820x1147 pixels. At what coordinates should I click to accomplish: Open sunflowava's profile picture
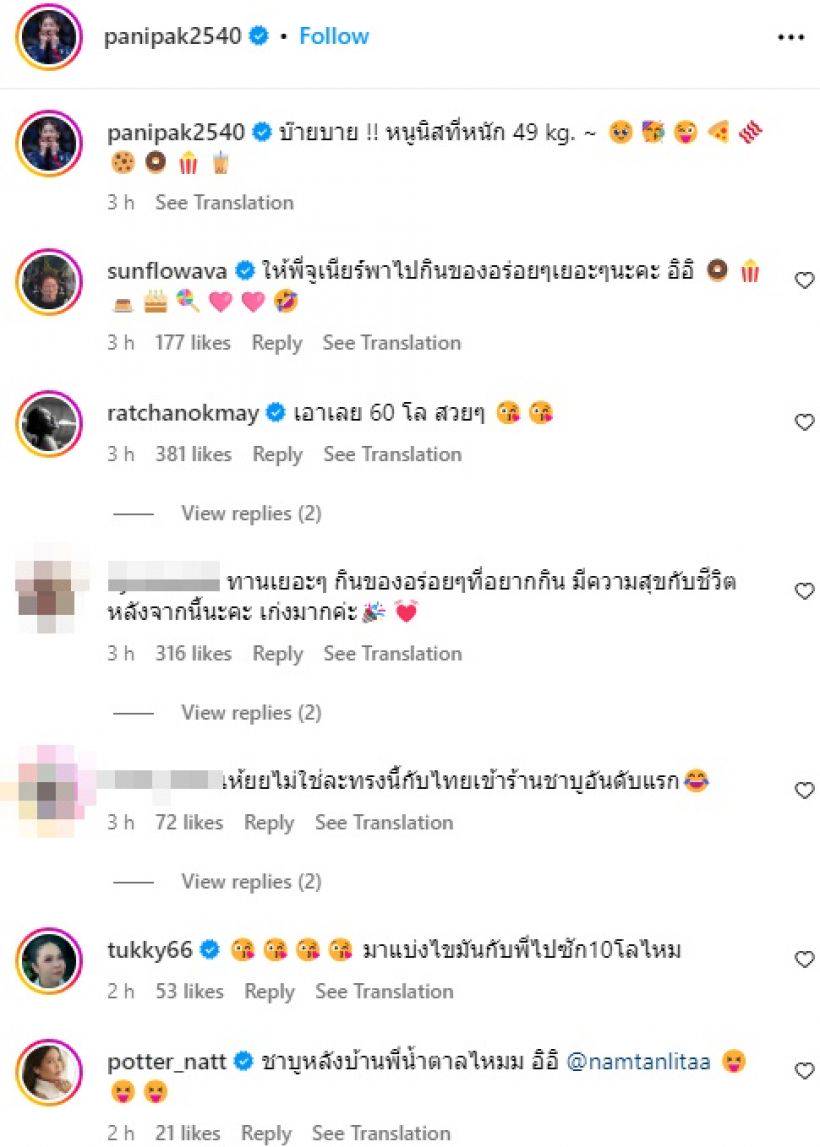tap(49, 282)
